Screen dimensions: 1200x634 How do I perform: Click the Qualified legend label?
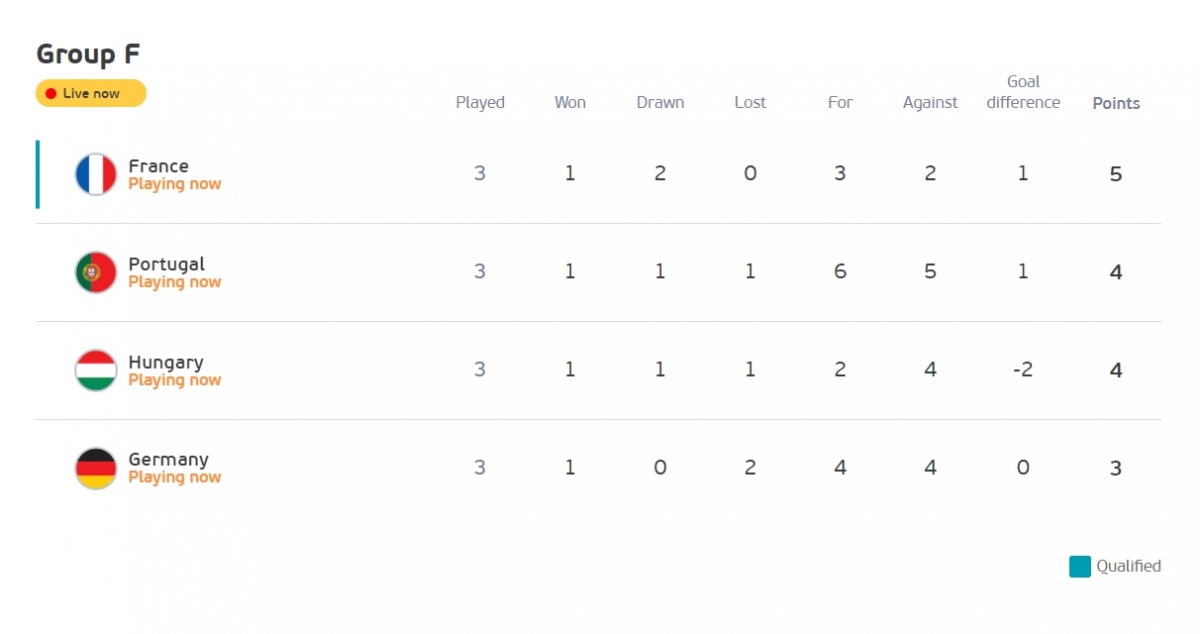(x=1128, y=566)
